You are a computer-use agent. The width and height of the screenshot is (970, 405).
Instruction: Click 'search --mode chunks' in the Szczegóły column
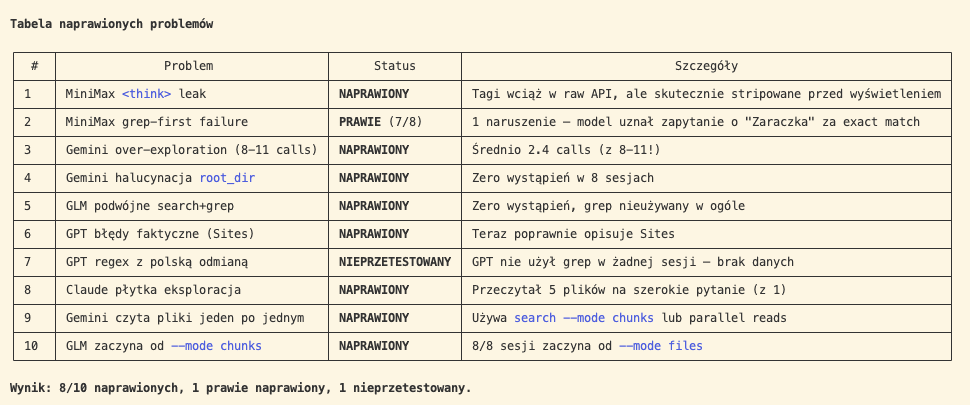pos(584,318)
